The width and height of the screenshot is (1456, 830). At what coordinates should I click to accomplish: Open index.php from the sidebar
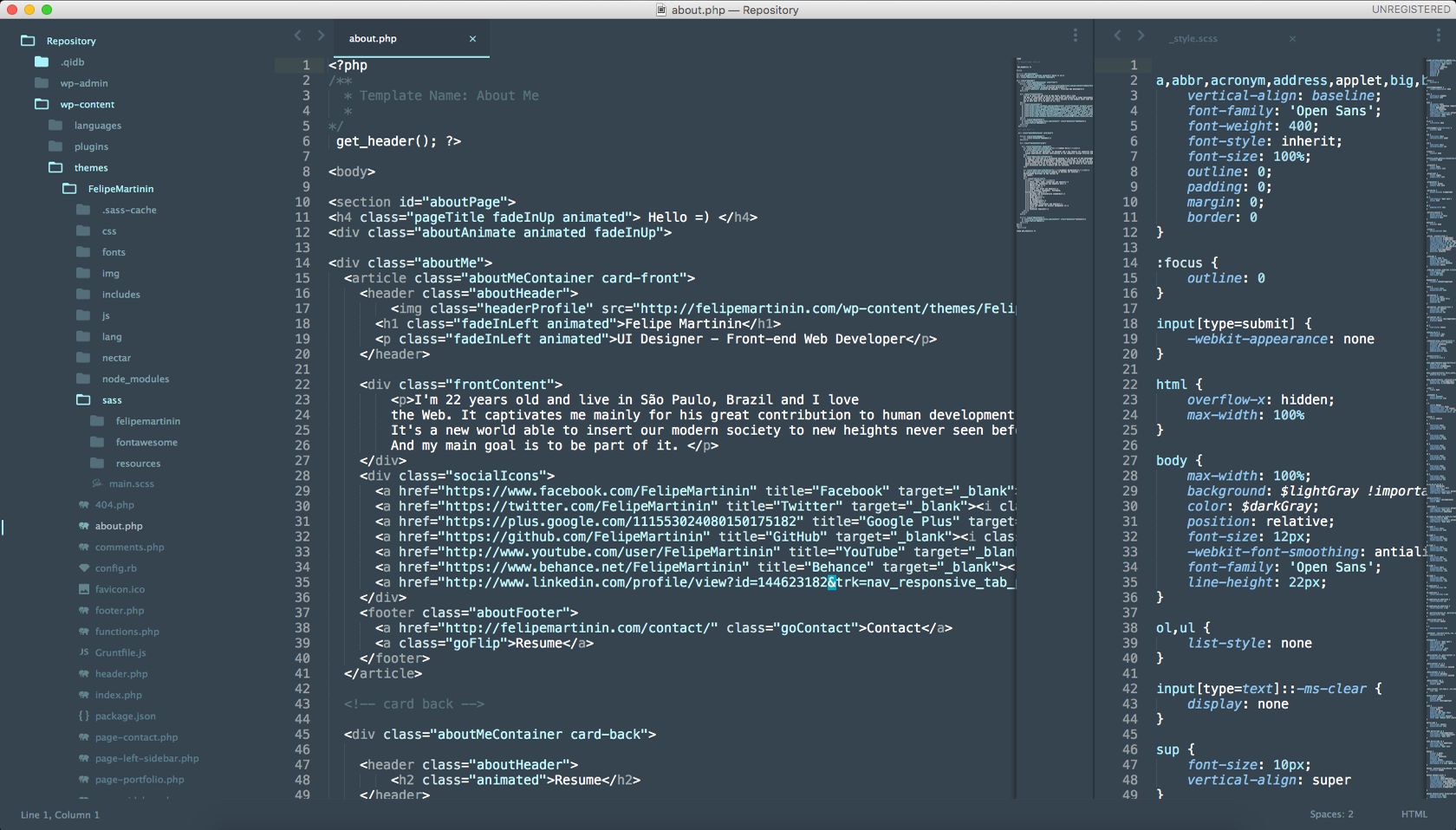pyautogui.click(x=119, y=695)
